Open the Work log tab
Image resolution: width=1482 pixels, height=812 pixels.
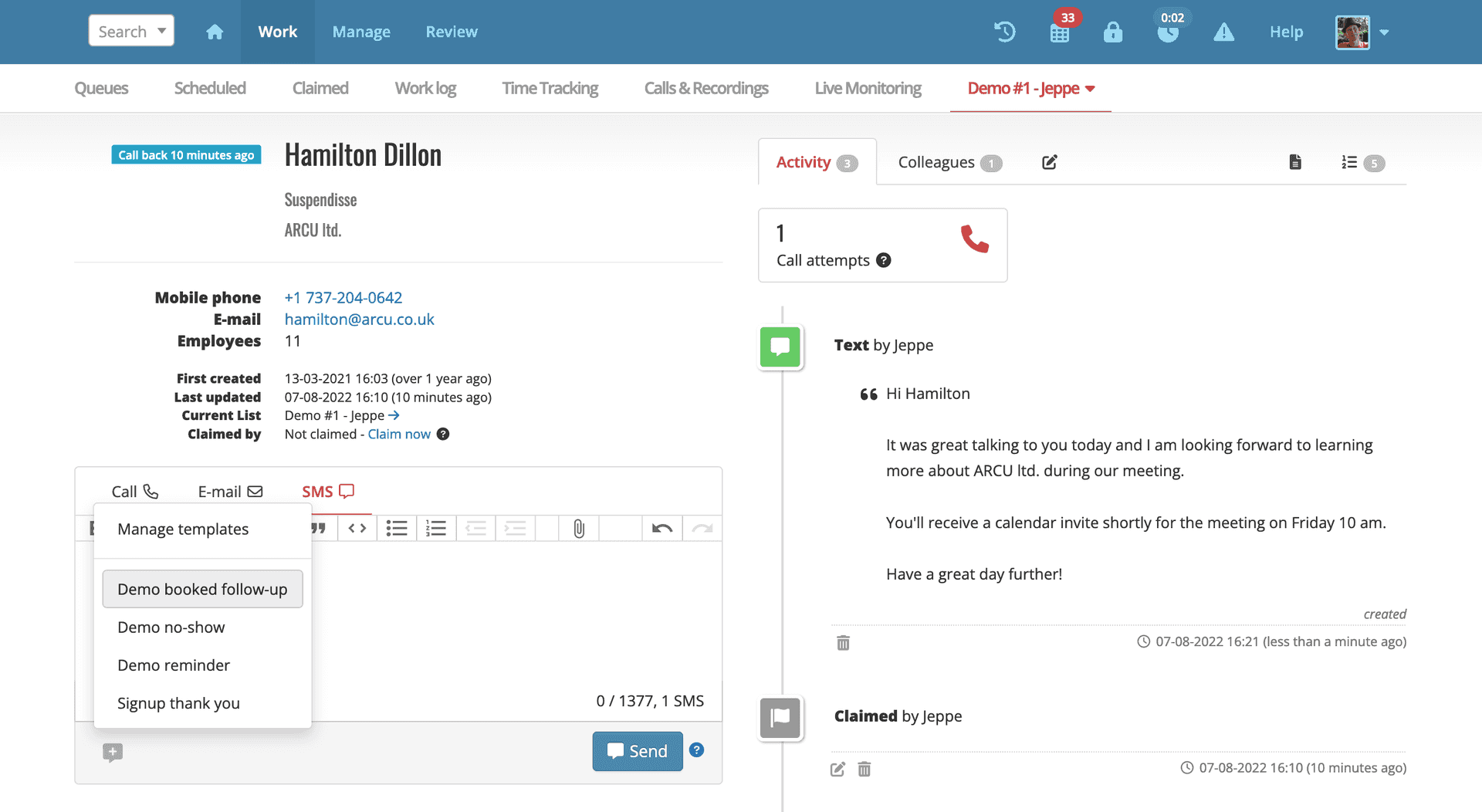[x=425, y=88]
